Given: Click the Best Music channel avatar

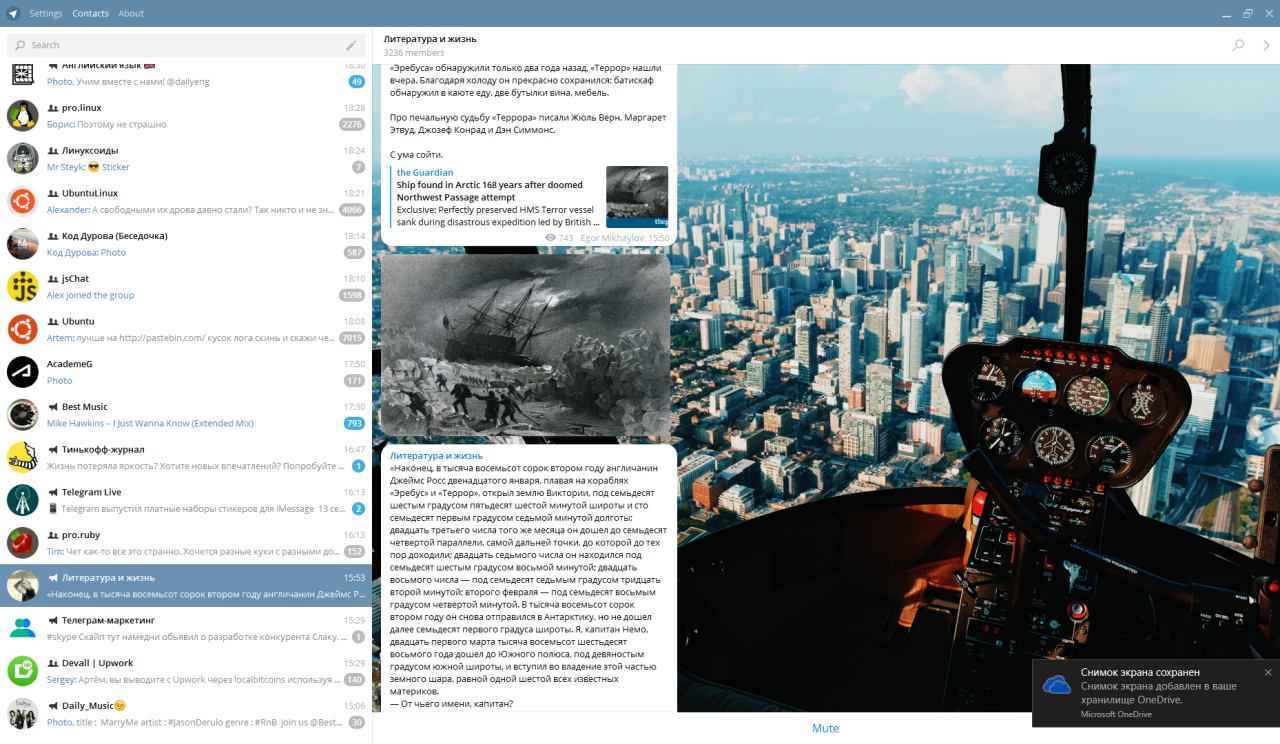Looking at the screenshot, I should 22,415.
